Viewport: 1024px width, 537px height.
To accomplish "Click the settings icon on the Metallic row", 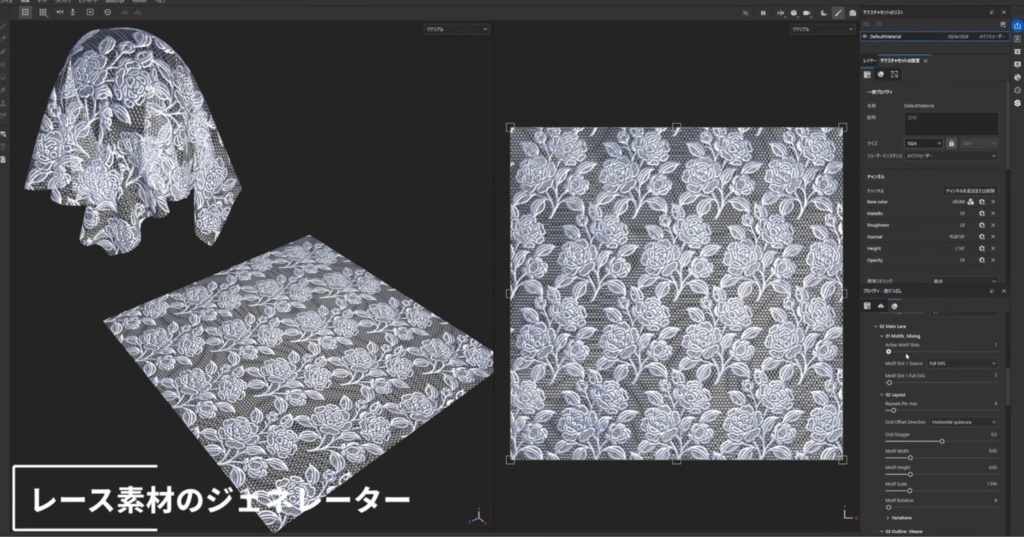I will tap(982, 214).
